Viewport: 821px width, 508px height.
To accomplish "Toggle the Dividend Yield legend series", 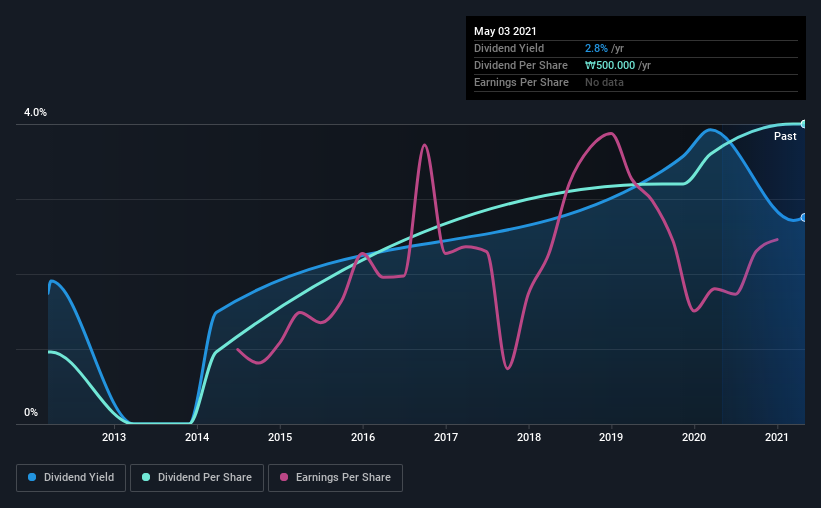I will pyautogui.click(x=73, y=478).
